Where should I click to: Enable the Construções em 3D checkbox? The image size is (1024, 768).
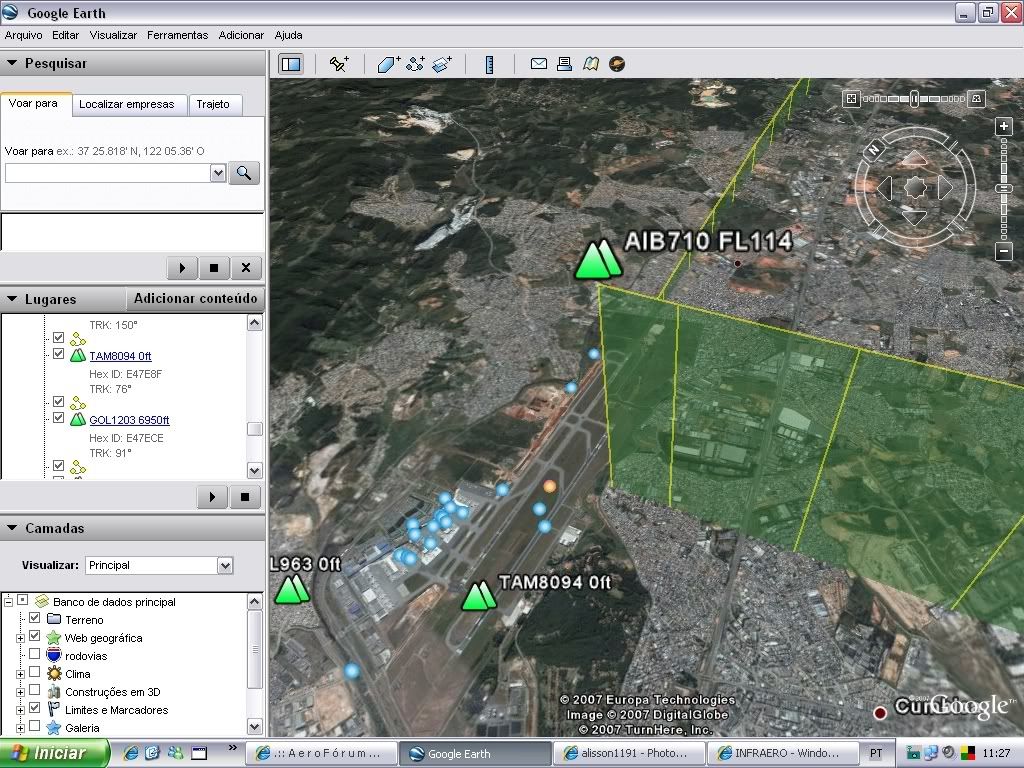click(35, 690)
